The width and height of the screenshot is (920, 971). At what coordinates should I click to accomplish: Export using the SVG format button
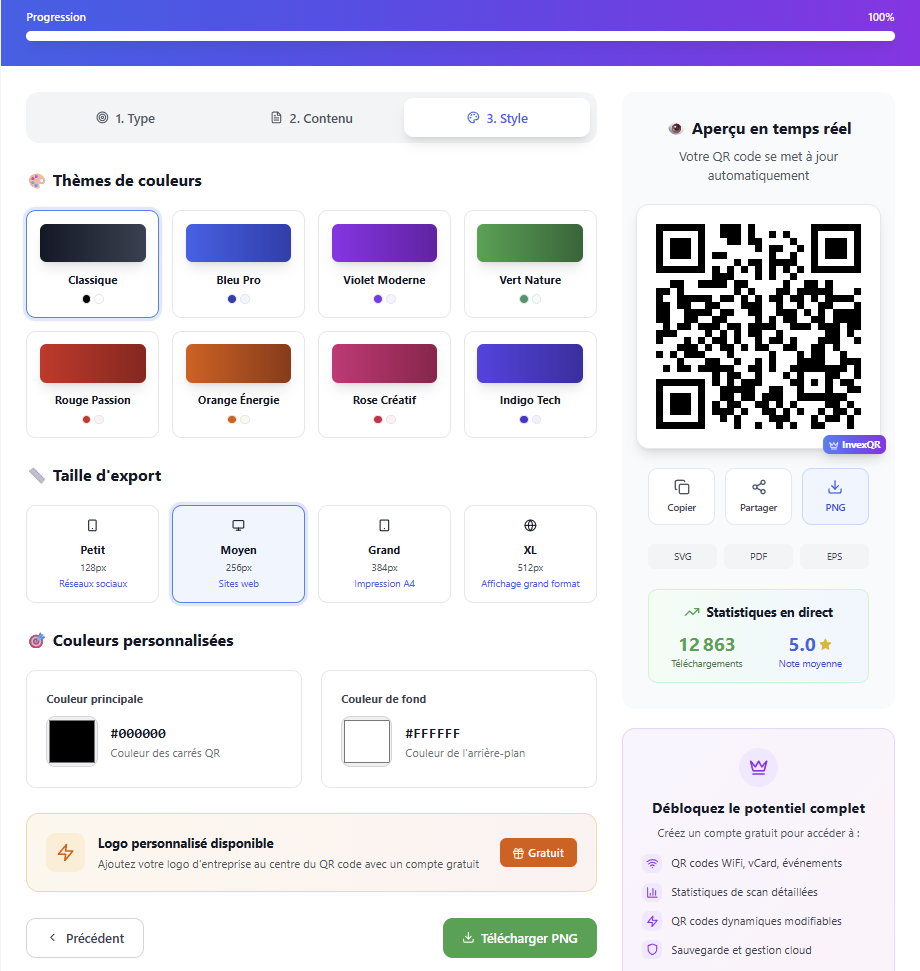[x=682, y=557]
